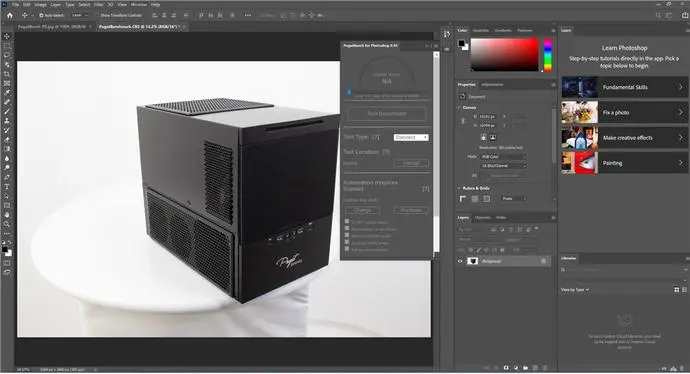The image size is (690, 374).
Task: Enable the Show Transform Controls checkbox
Action: point(98,15)
